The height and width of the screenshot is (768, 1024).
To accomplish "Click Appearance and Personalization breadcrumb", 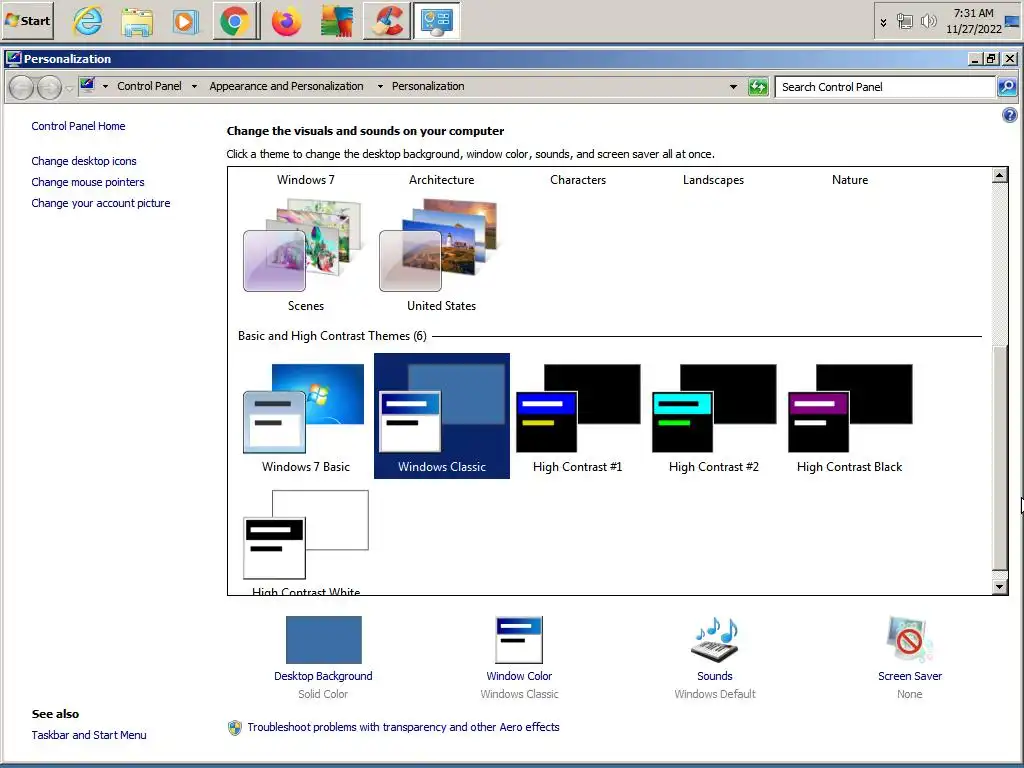I will (x=286, y=86).
